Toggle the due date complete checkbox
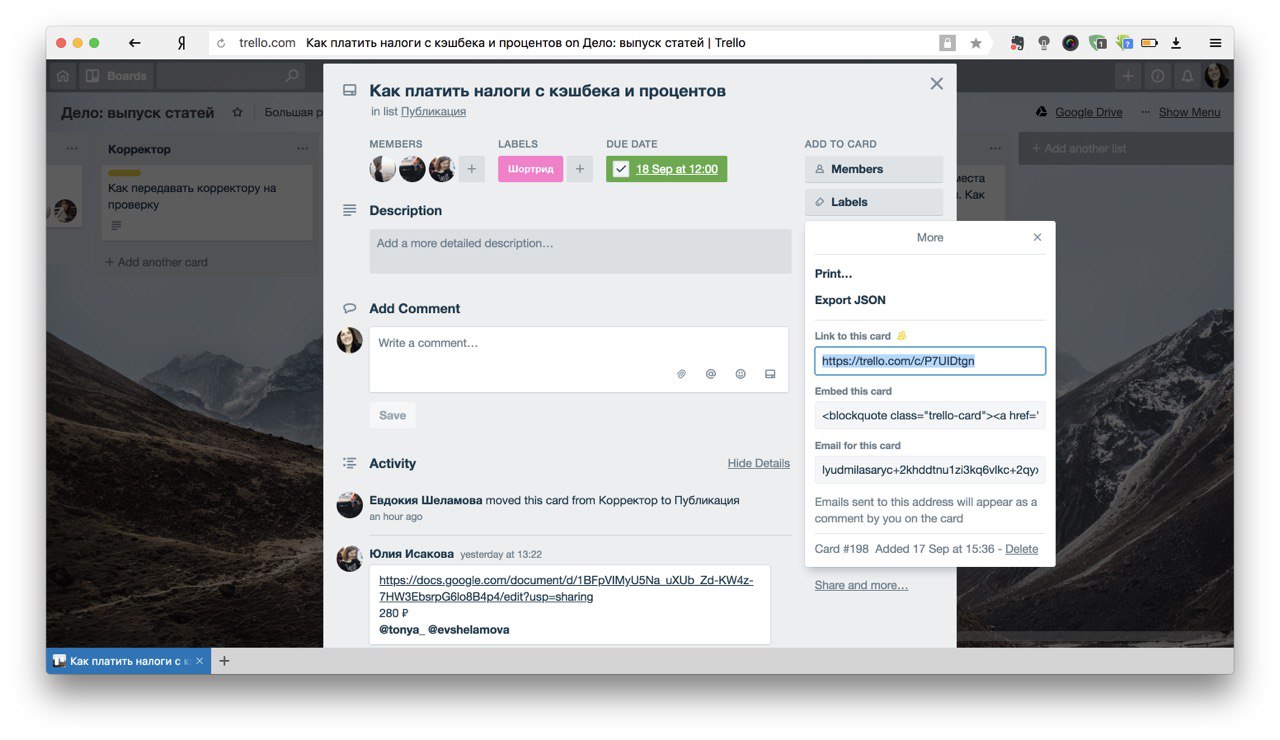1280x740 pixels. [x=621, y=169]
